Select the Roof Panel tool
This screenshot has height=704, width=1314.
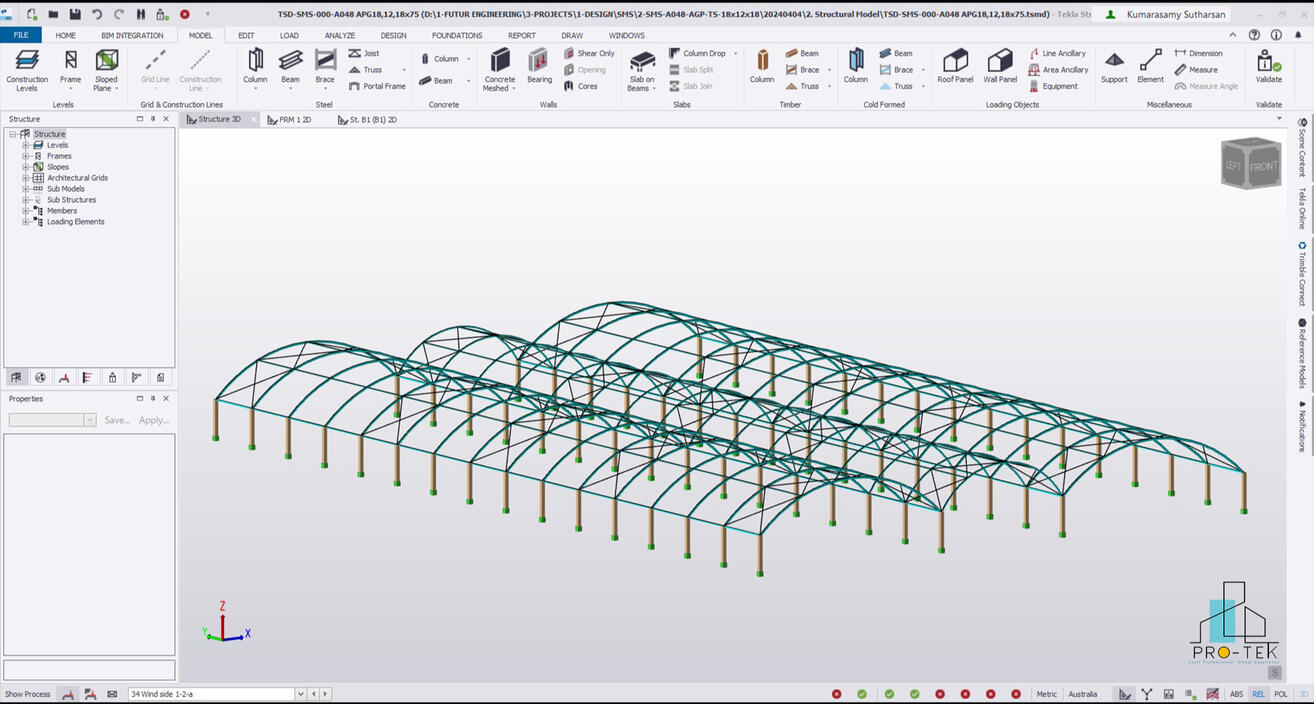point(954,68)
